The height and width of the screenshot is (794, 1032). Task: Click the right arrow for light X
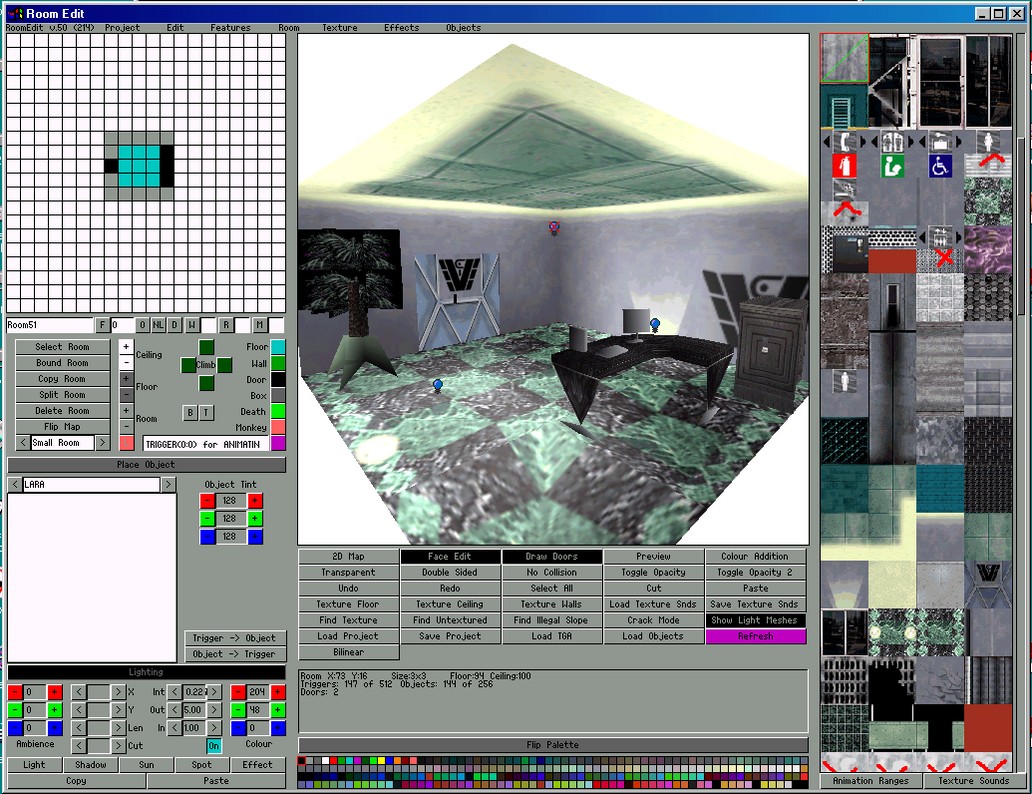click(x=117, y=692)
